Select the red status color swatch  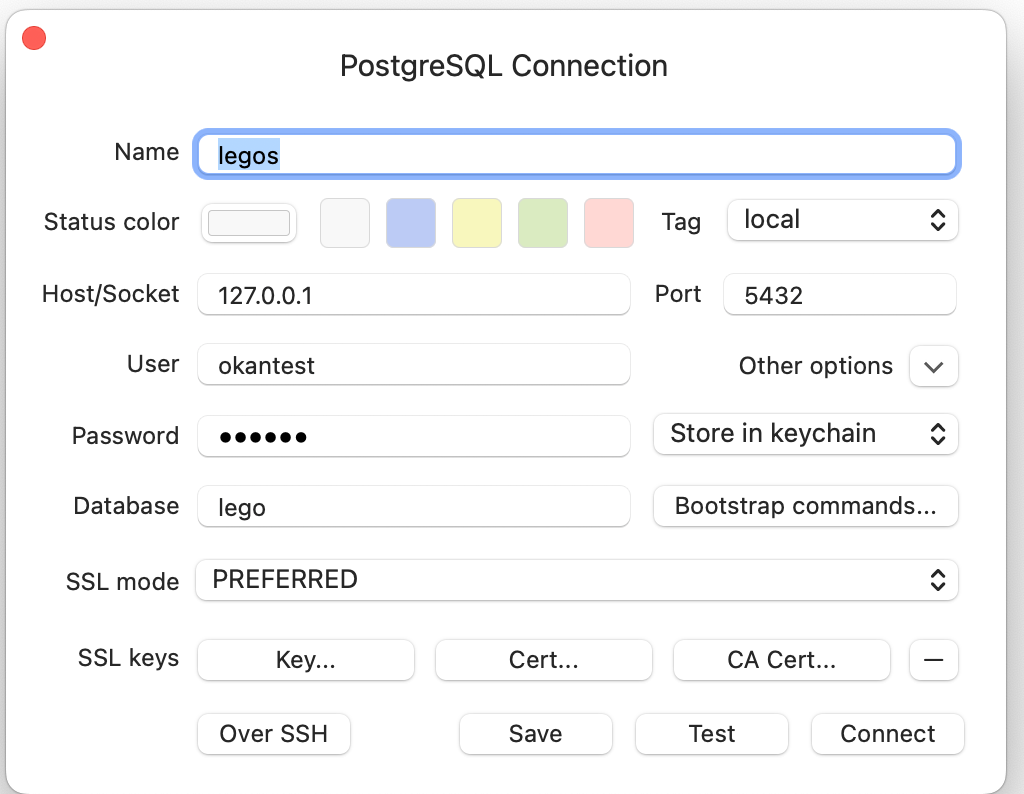point(608,222)
